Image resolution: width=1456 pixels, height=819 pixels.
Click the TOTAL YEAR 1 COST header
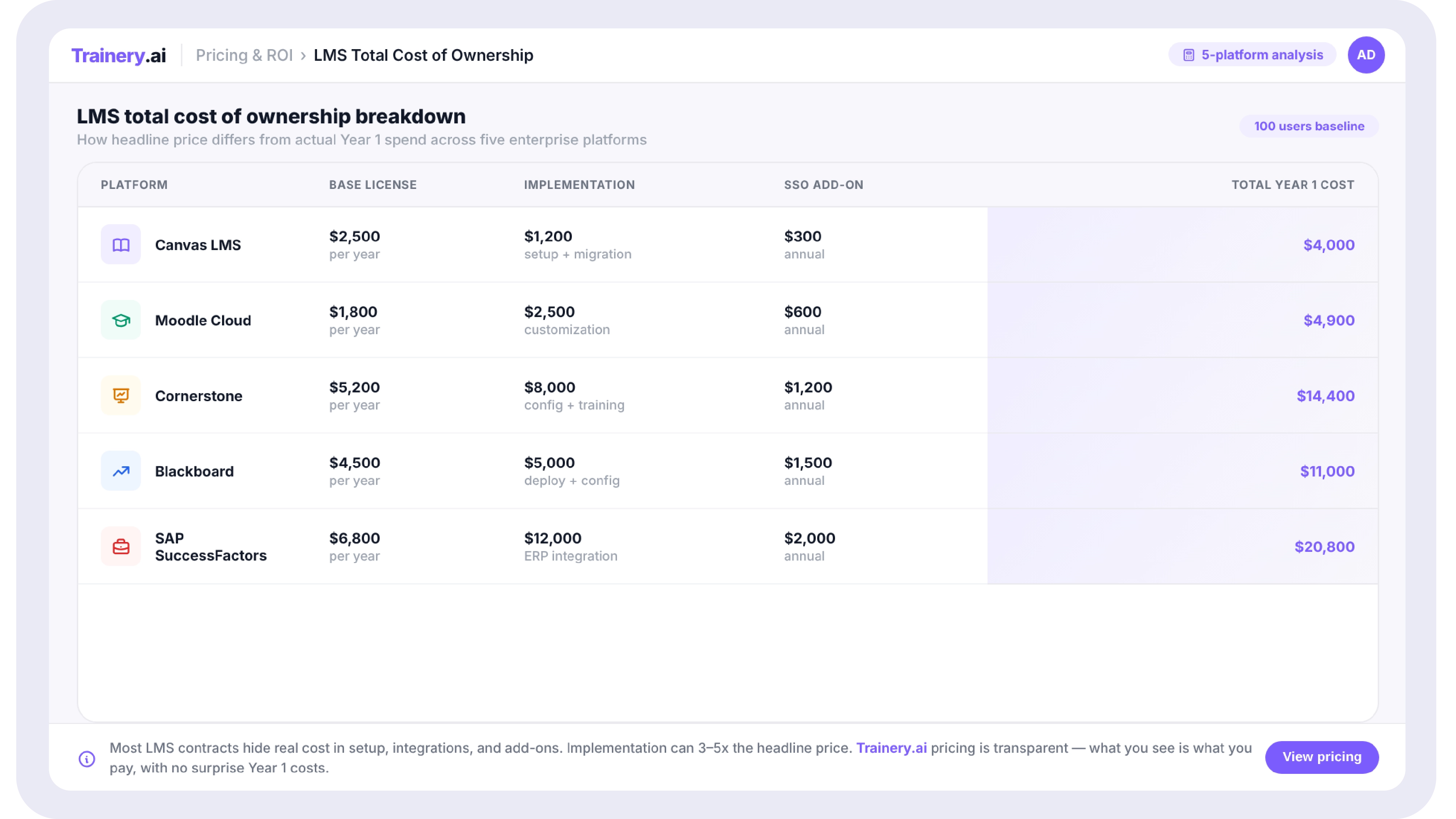coord(1293,185)
